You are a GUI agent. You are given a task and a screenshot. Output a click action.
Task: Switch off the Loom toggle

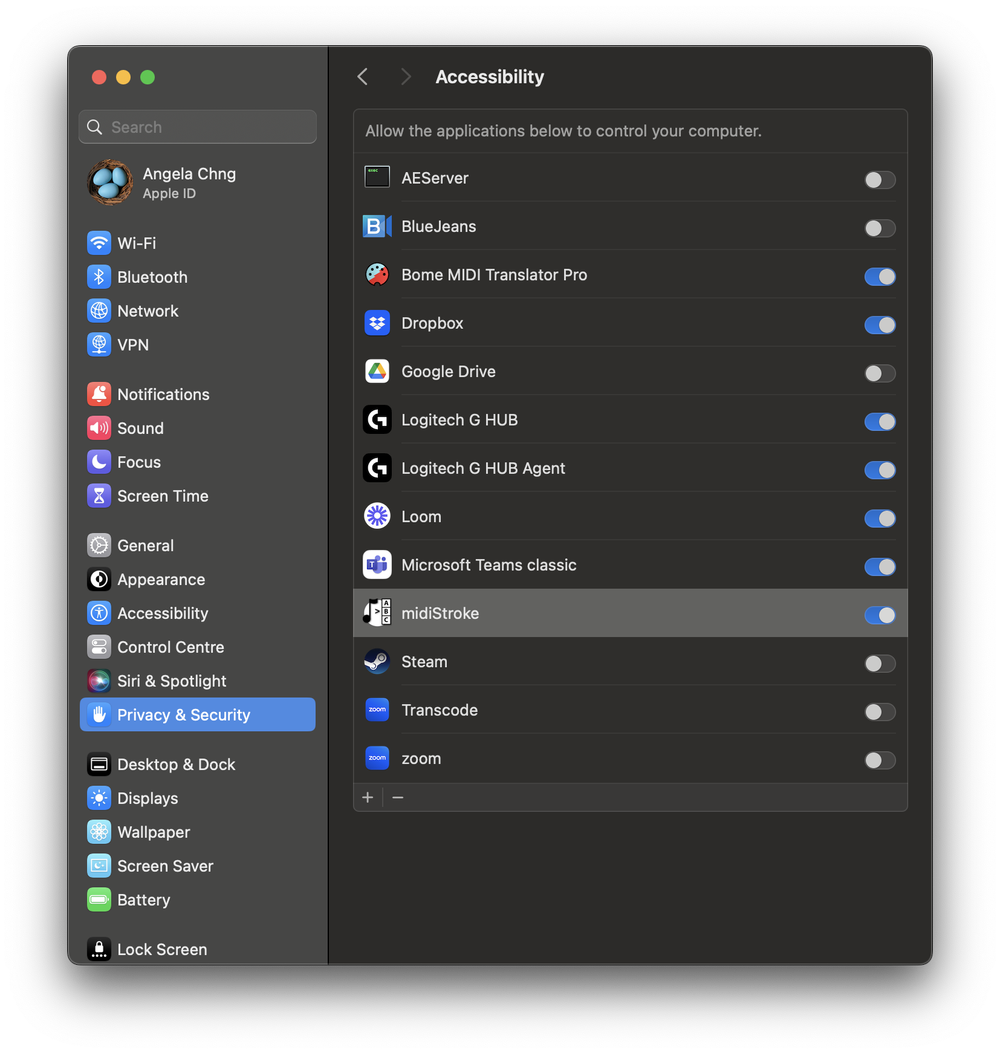[880, 518]
